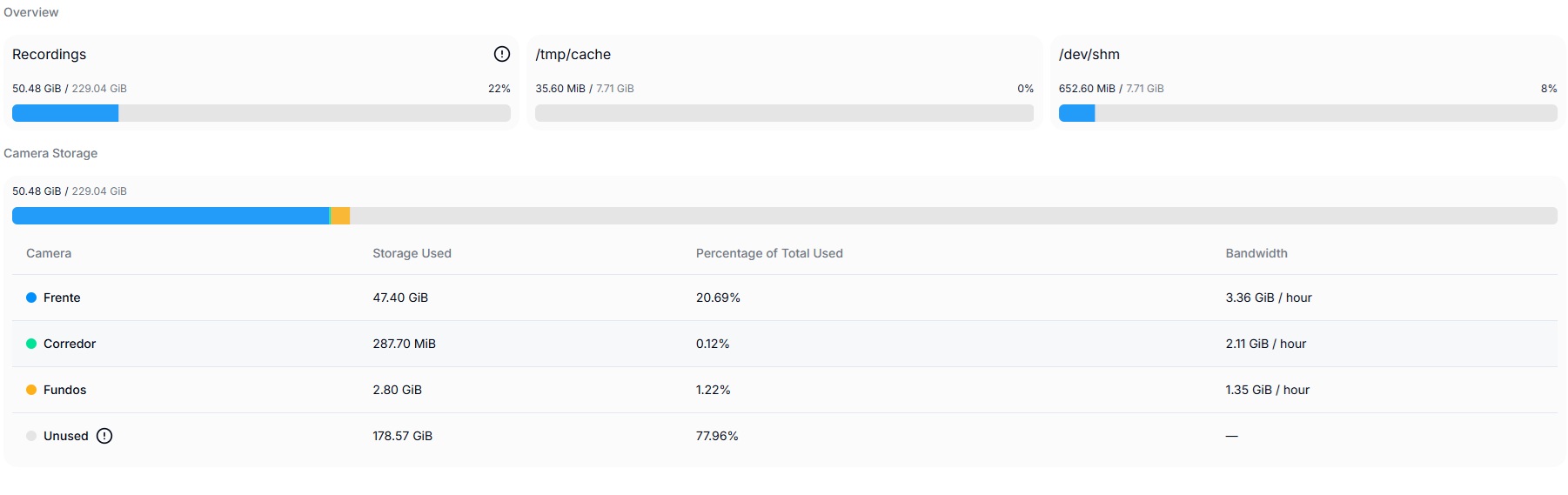Click the orange dot beside Fundos
Viewport: 1568px width, 495px height.
point(31,390)
